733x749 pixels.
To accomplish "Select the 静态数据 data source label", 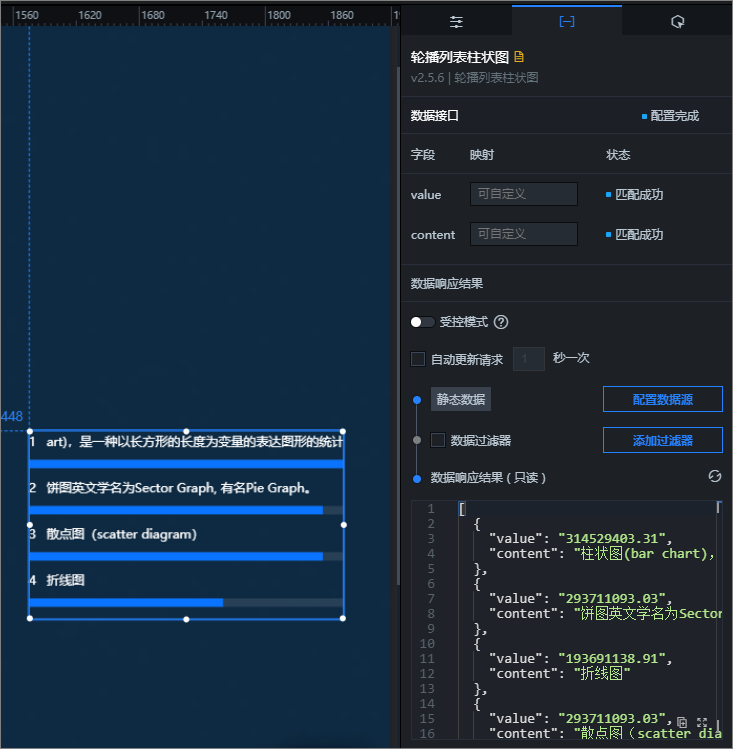I will pyautogui.click(x=461, y=399).
